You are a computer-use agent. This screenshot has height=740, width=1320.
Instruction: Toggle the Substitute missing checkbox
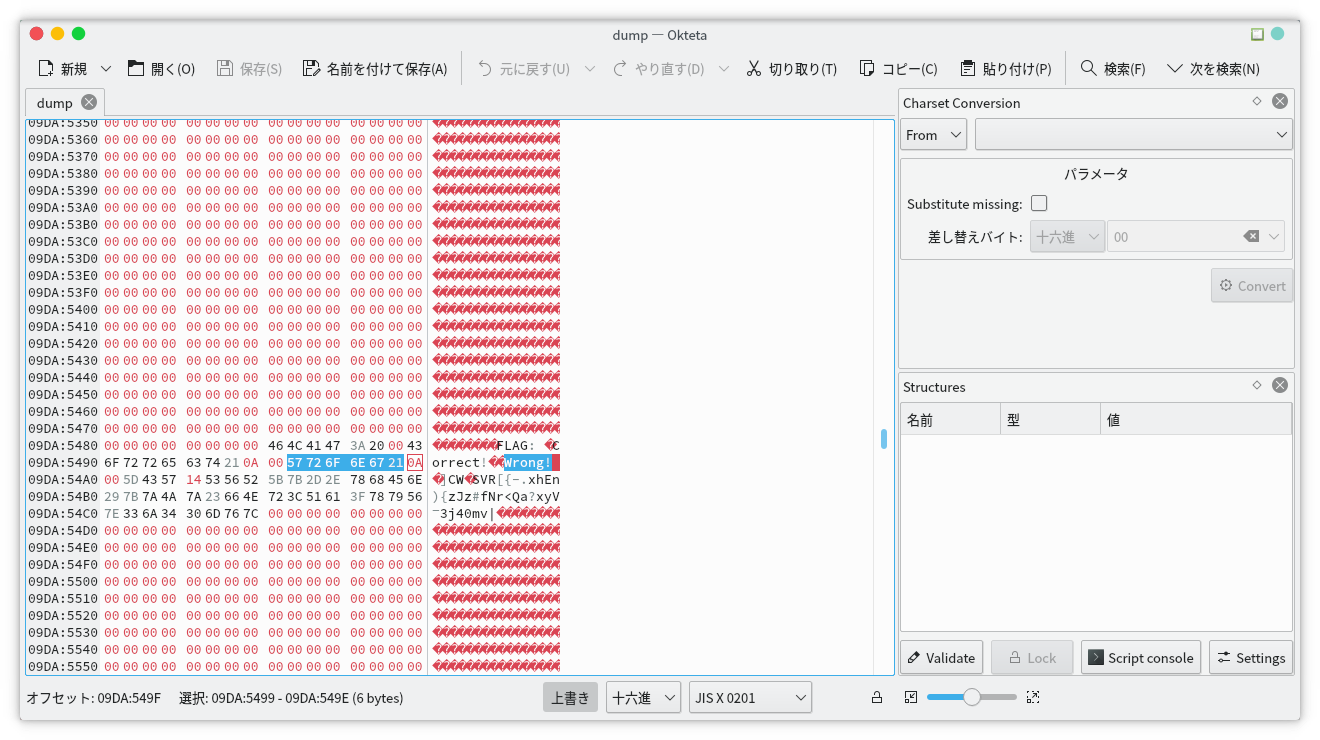coord(1039,203)
